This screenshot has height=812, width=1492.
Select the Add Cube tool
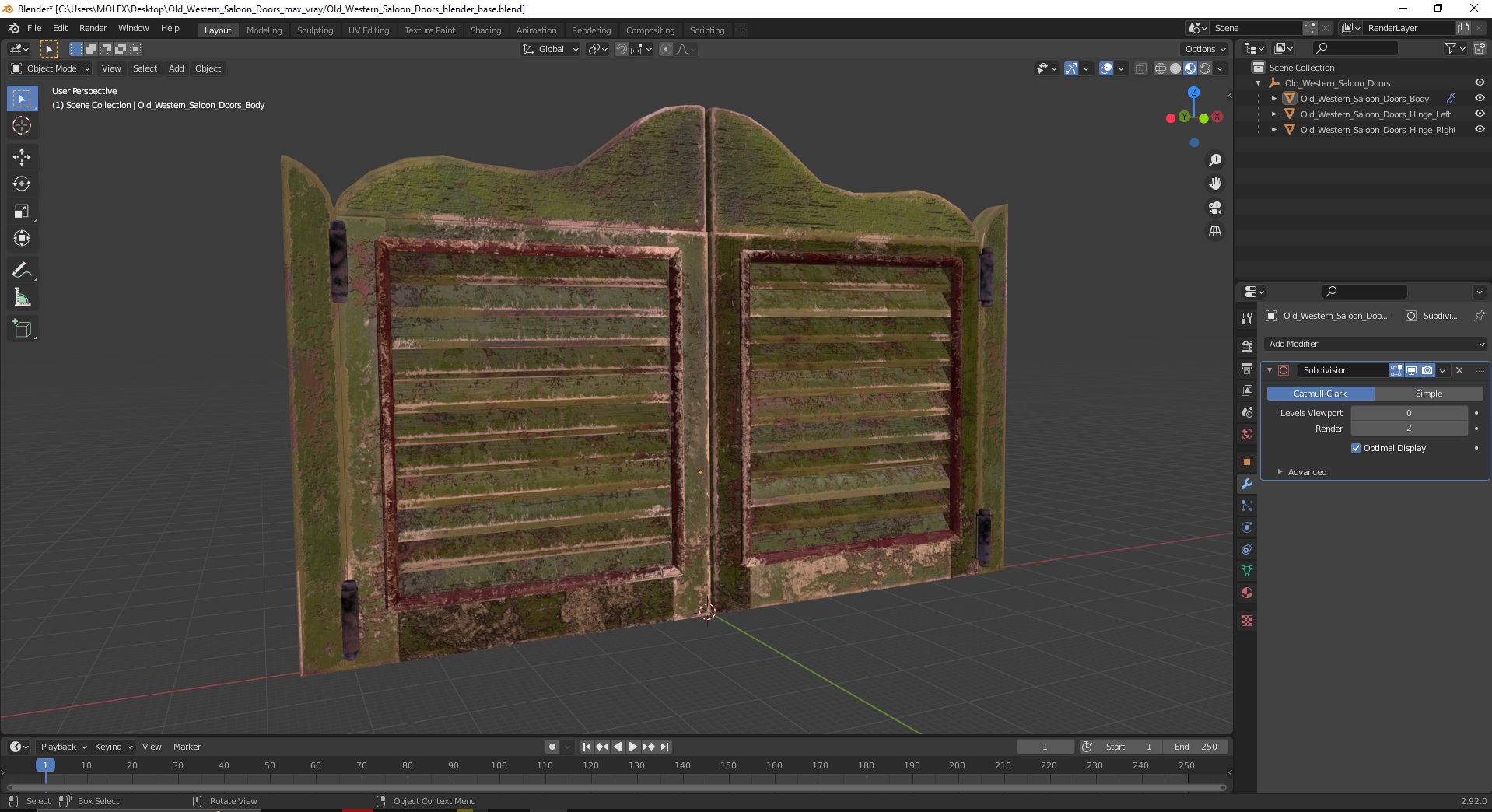point(22,329)
